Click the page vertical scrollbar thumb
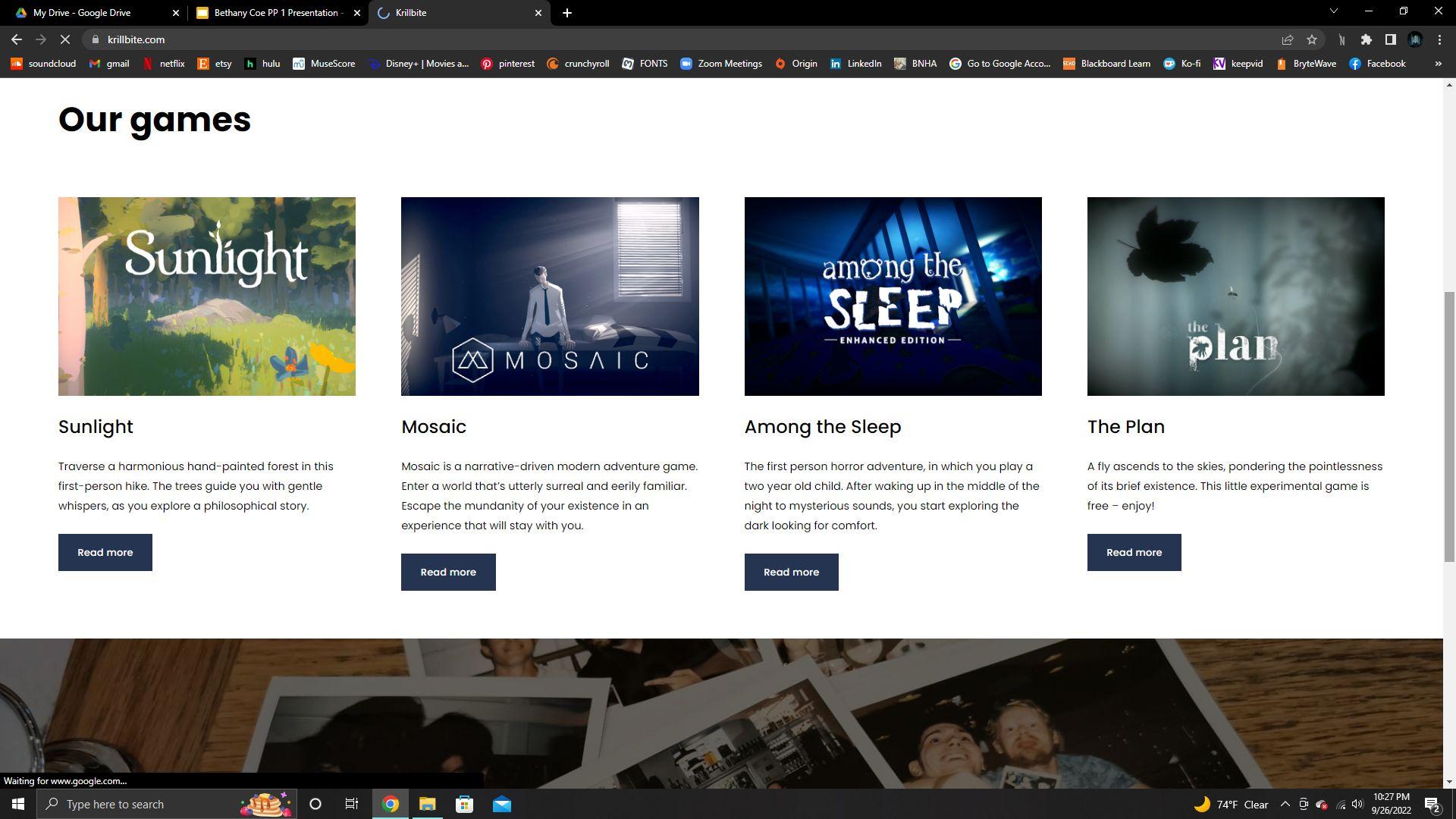This screenshot has height=819, width=1456. (1449, 425)
